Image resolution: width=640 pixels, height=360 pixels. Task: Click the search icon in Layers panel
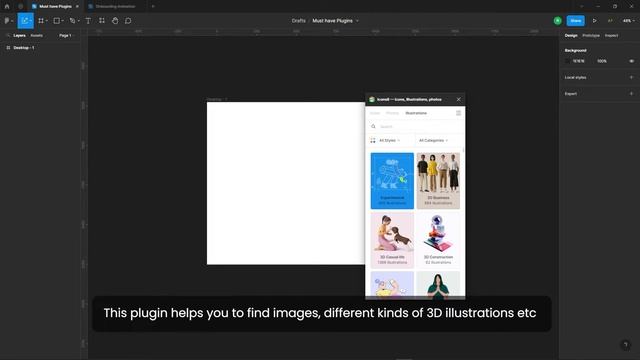(x=8, y=36)
